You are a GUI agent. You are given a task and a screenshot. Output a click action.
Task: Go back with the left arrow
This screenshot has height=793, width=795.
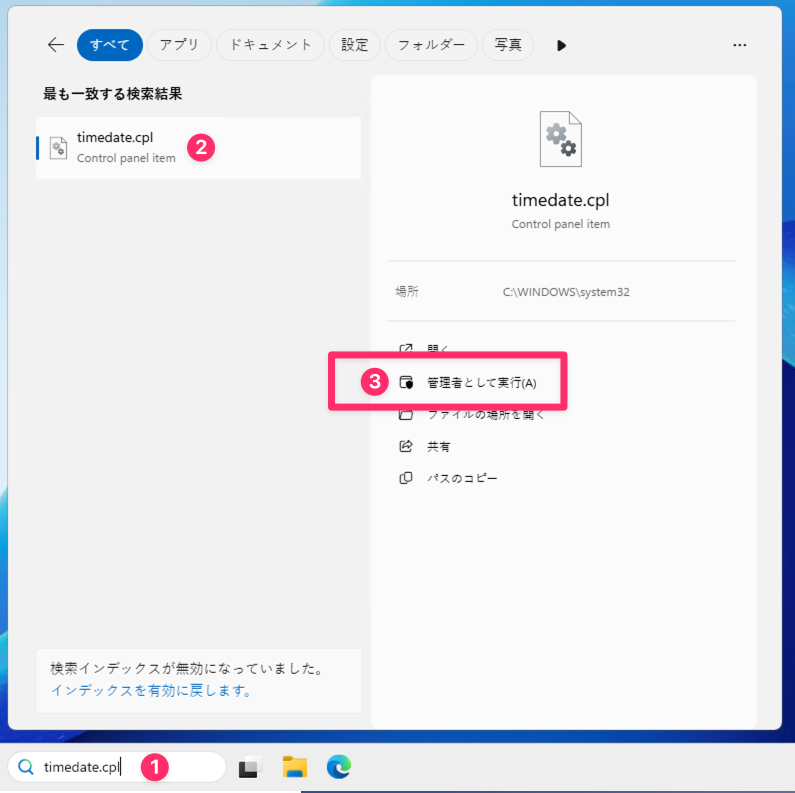click(56, 45)
